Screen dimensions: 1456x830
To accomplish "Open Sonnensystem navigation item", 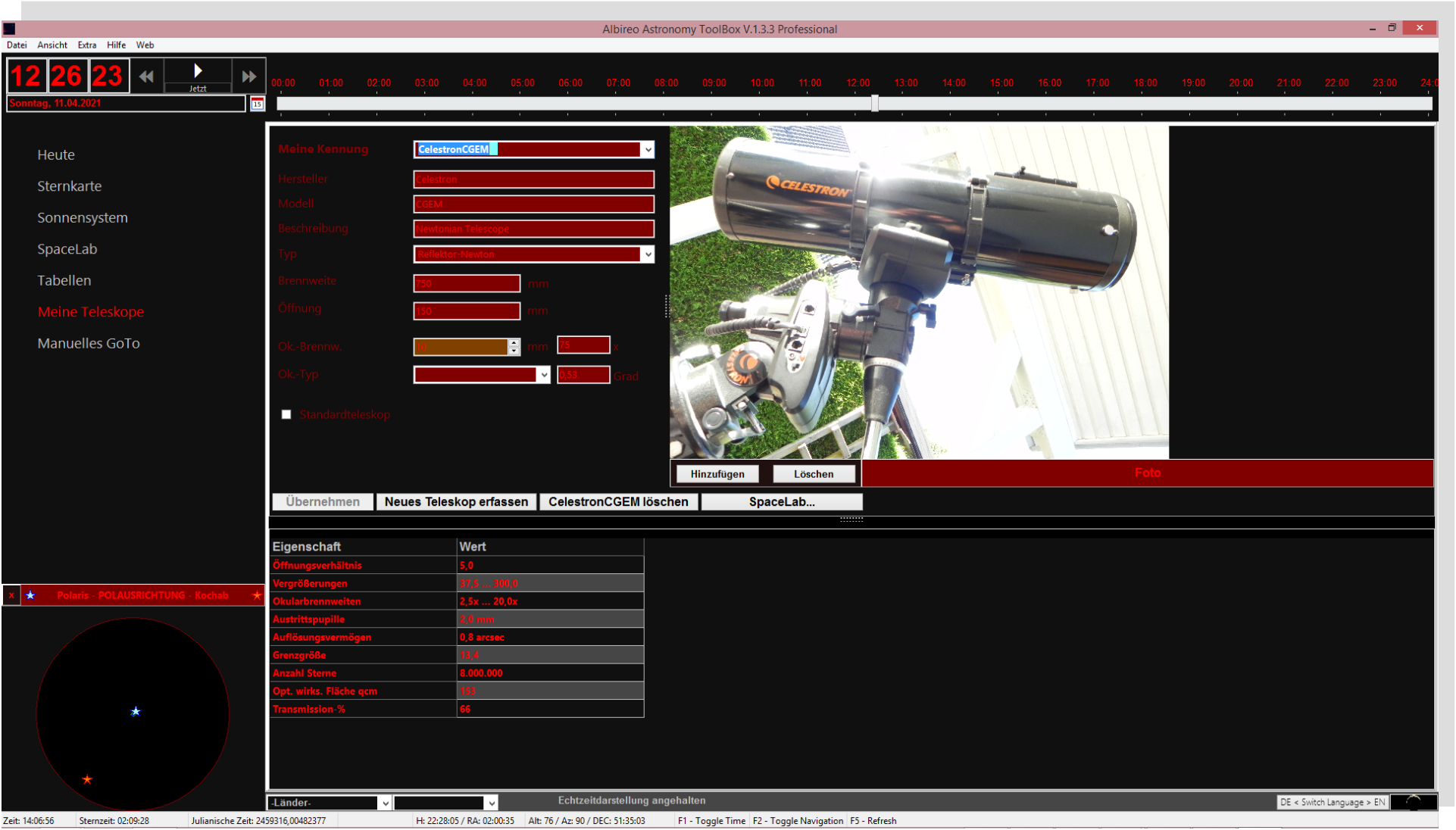I will (x=83, y=218).
